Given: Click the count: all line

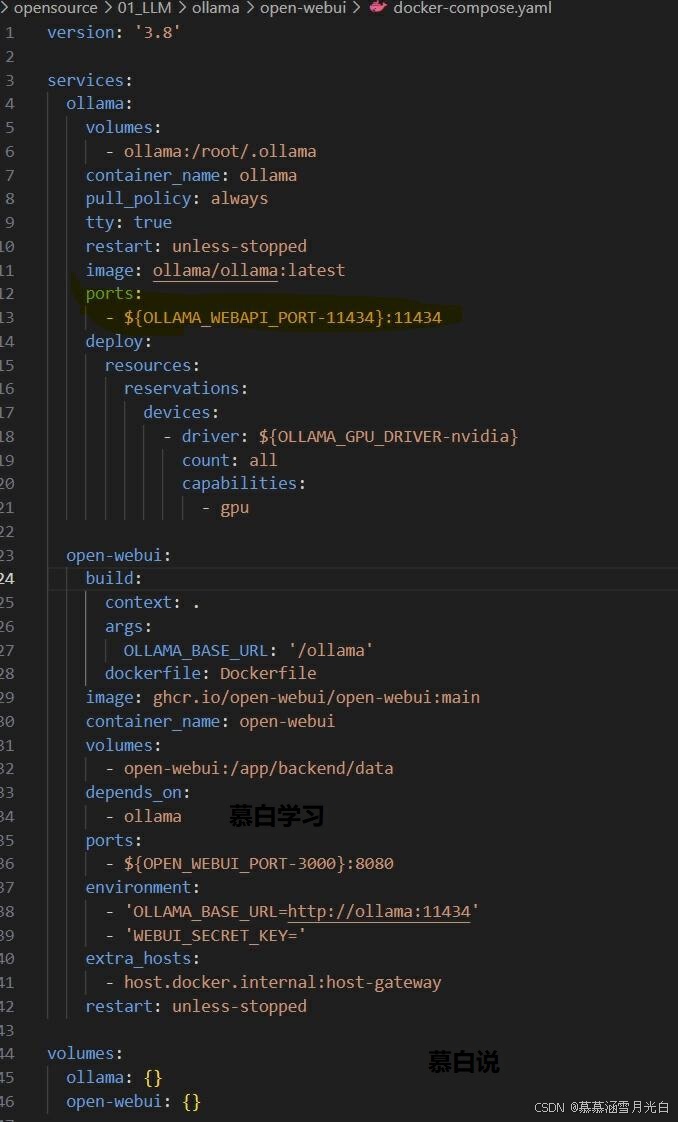Looking at the screenshot, I should 230,459.
